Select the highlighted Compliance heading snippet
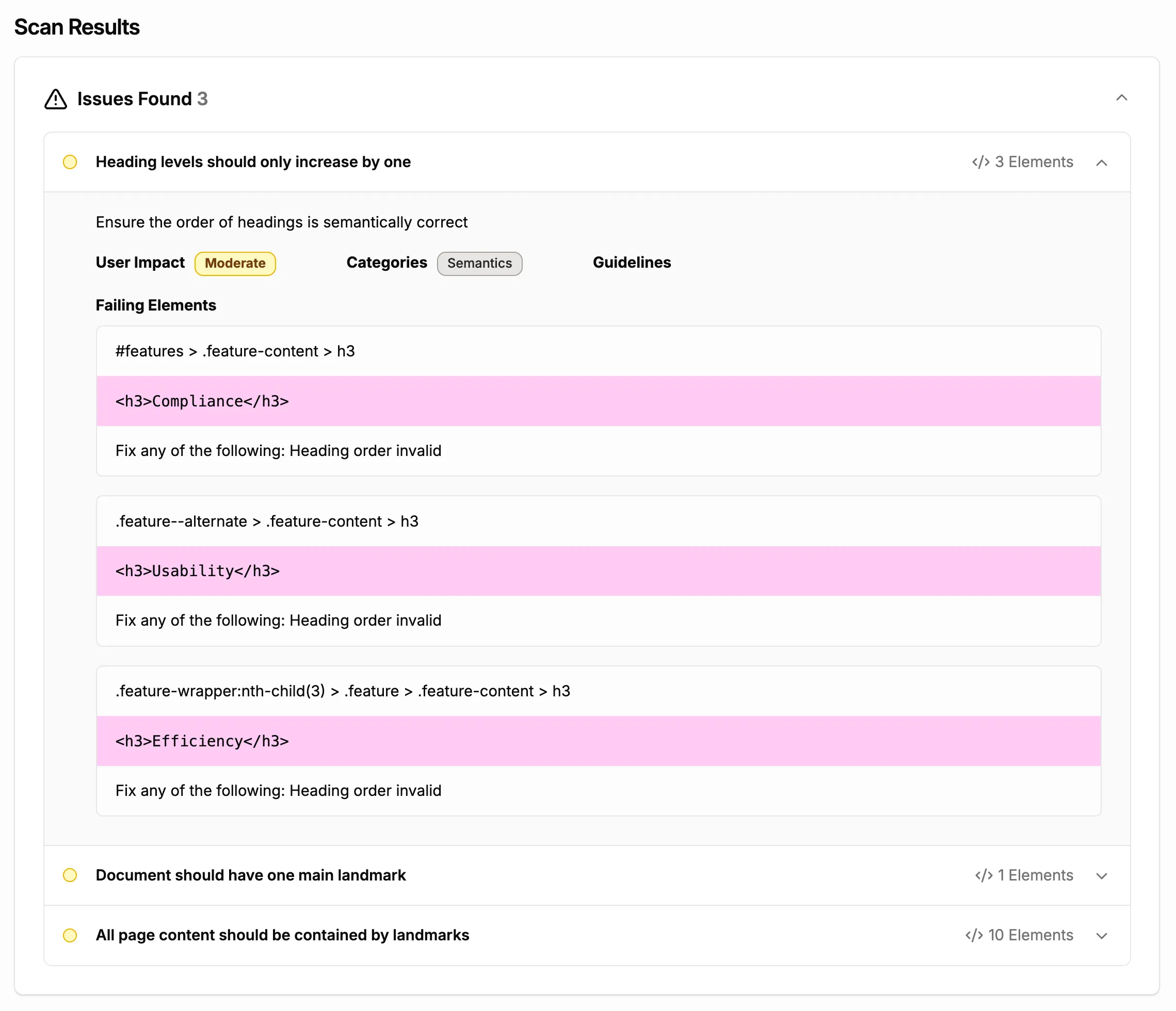Viewport: 1176px width, 1011px height. 202,401
